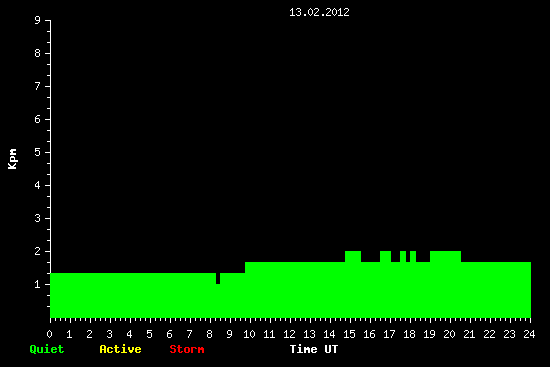
Task: Click the Kpm vertical axis label
Action: (12, 159)
